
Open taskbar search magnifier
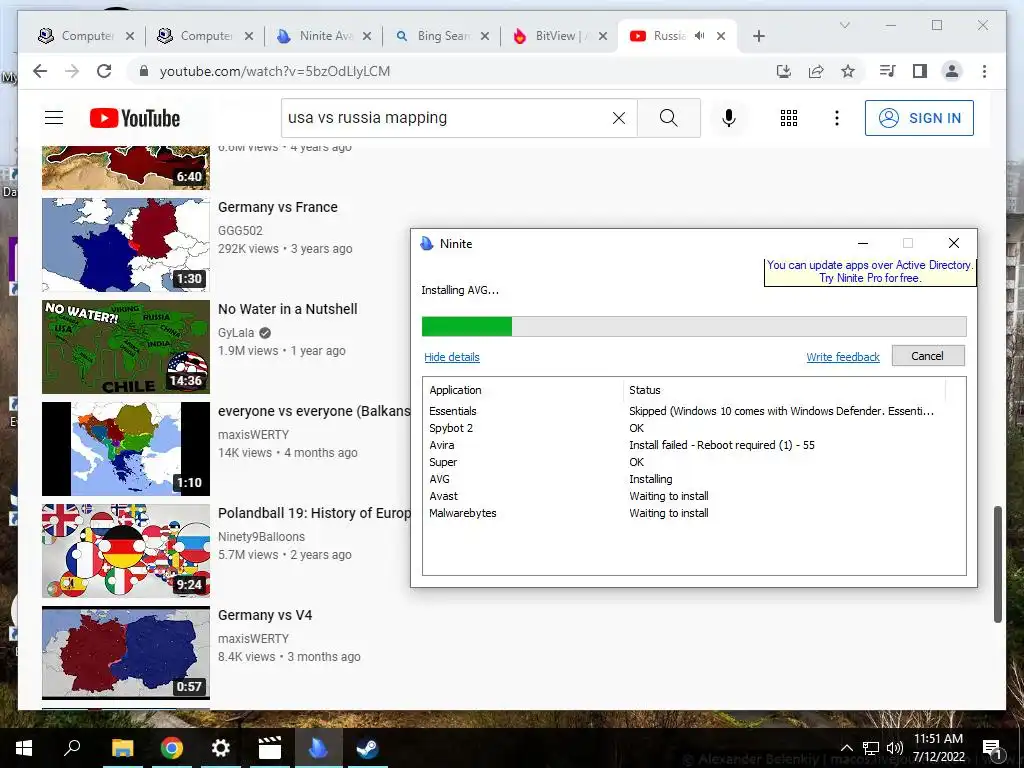(x=72, y=748)
